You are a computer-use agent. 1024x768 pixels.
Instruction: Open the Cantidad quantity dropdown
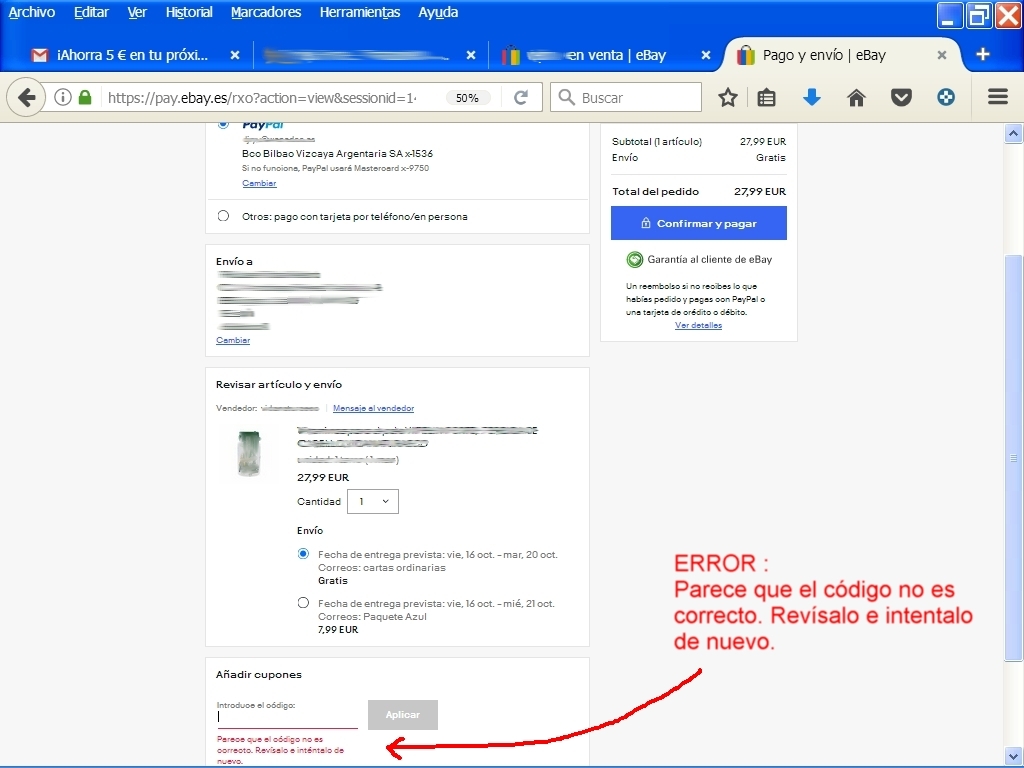coord(373,502)
